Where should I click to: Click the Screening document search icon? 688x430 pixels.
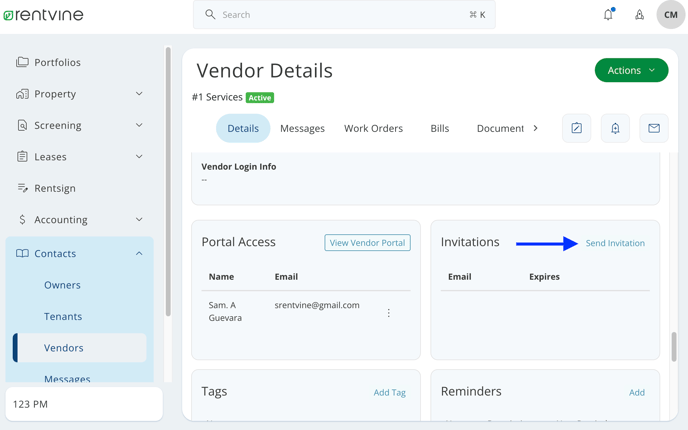click(x=22, y=125)
